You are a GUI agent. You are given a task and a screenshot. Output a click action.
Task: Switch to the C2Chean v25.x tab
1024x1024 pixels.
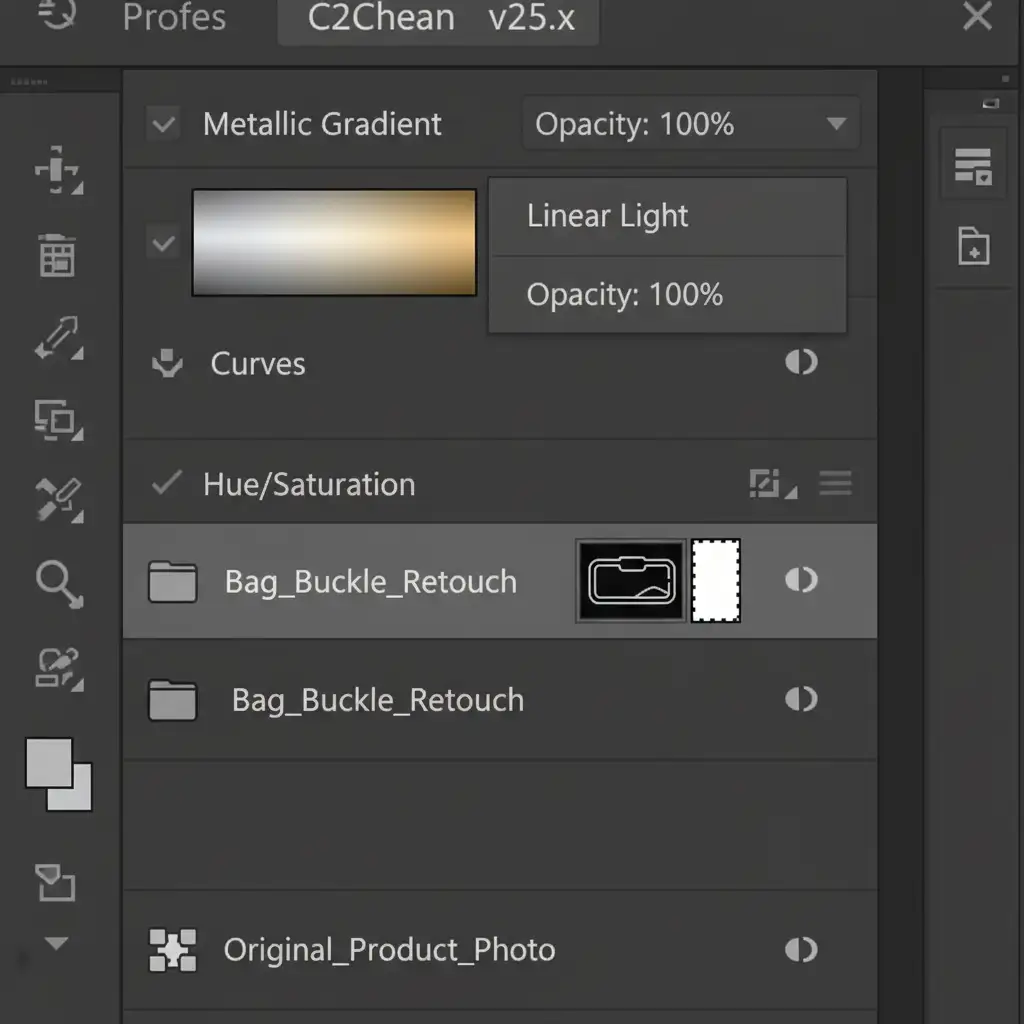440,19
